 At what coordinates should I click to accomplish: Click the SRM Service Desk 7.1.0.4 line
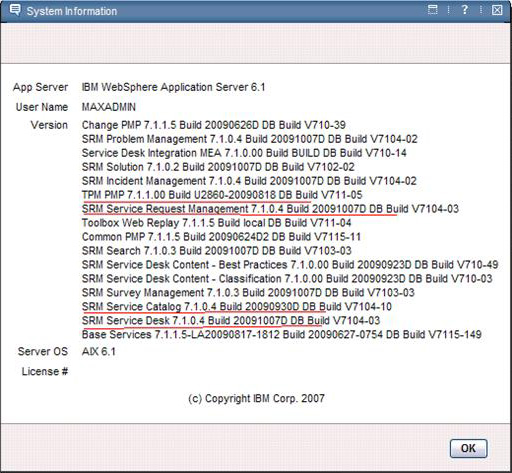pyautogui.click(x=231, y=321)
